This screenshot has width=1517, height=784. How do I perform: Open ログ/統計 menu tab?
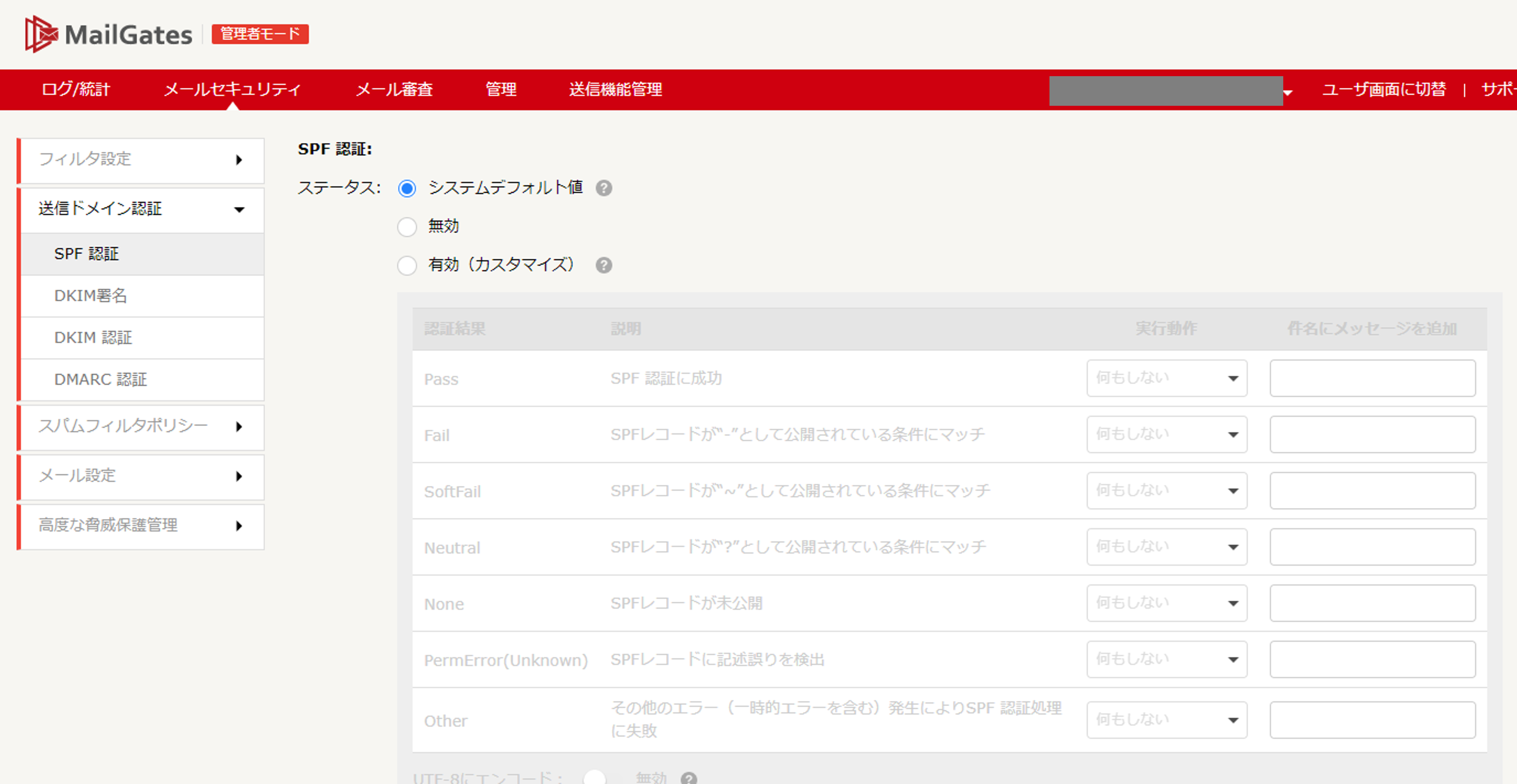pos(76,90)
